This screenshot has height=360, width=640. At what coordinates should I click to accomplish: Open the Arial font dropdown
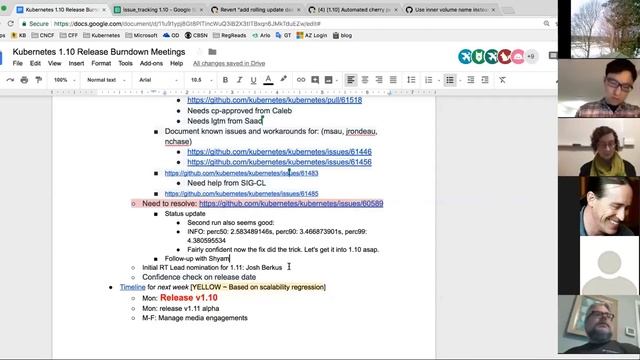(x=158, y=80)
